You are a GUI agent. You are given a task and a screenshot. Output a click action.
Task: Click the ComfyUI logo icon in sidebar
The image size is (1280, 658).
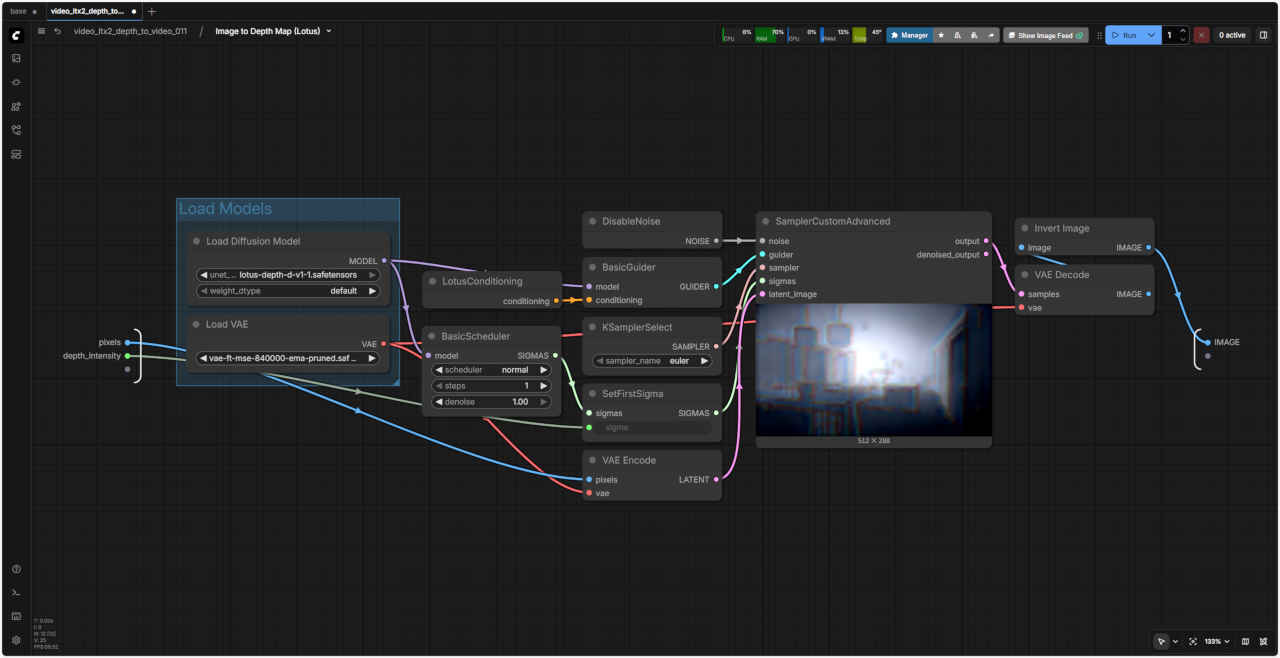(x=16, y=35)
